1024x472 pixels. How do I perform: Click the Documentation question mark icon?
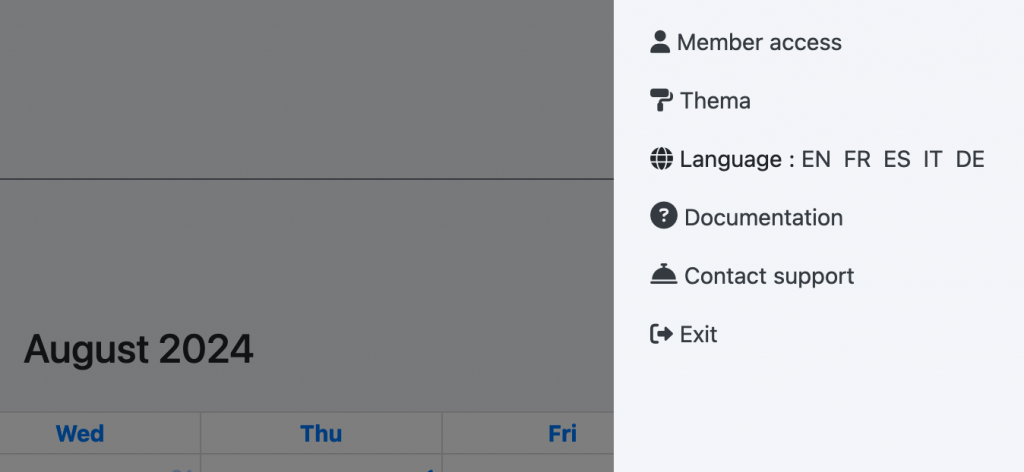664,215
